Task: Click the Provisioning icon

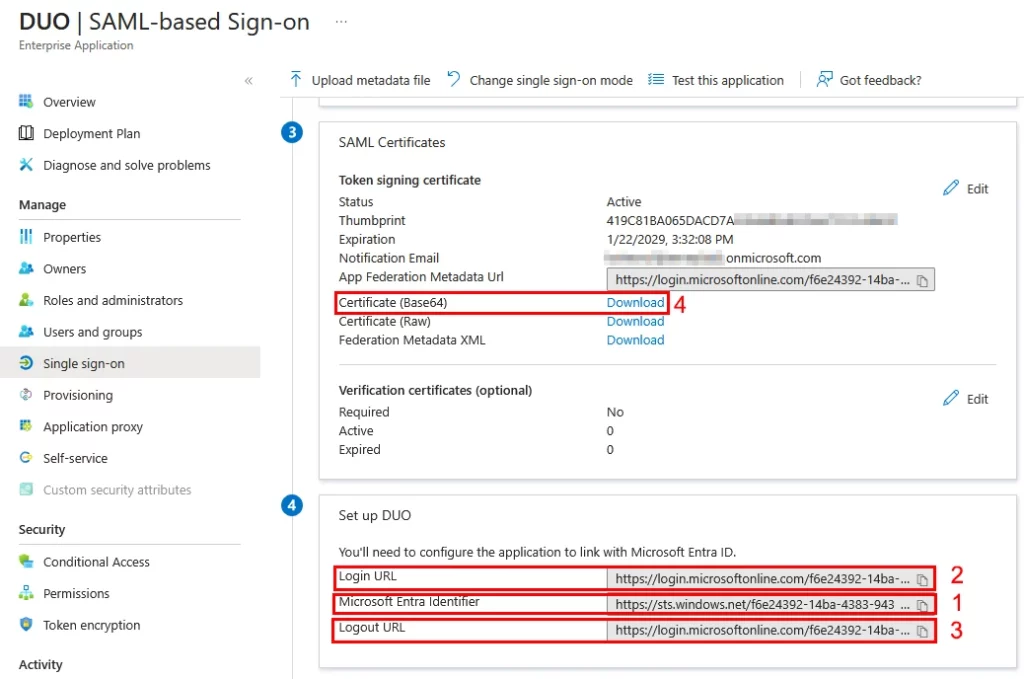Action: coord(26,394)
